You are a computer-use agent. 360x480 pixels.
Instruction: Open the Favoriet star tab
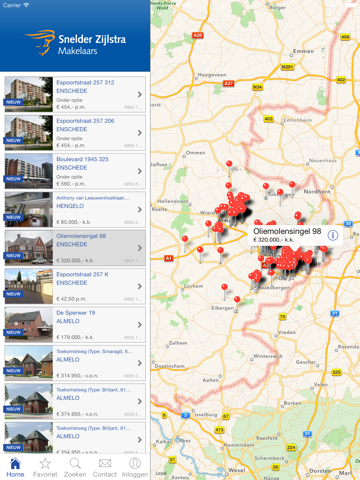pyautogui.click(x=45, y=467)
